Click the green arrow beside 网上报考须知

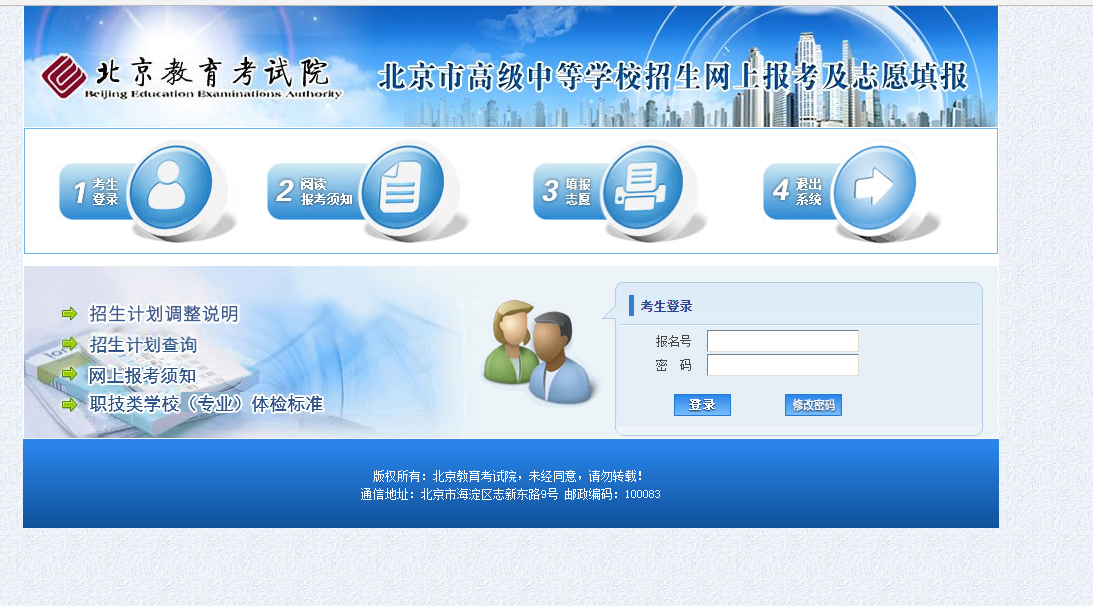(x=70, y=374)
